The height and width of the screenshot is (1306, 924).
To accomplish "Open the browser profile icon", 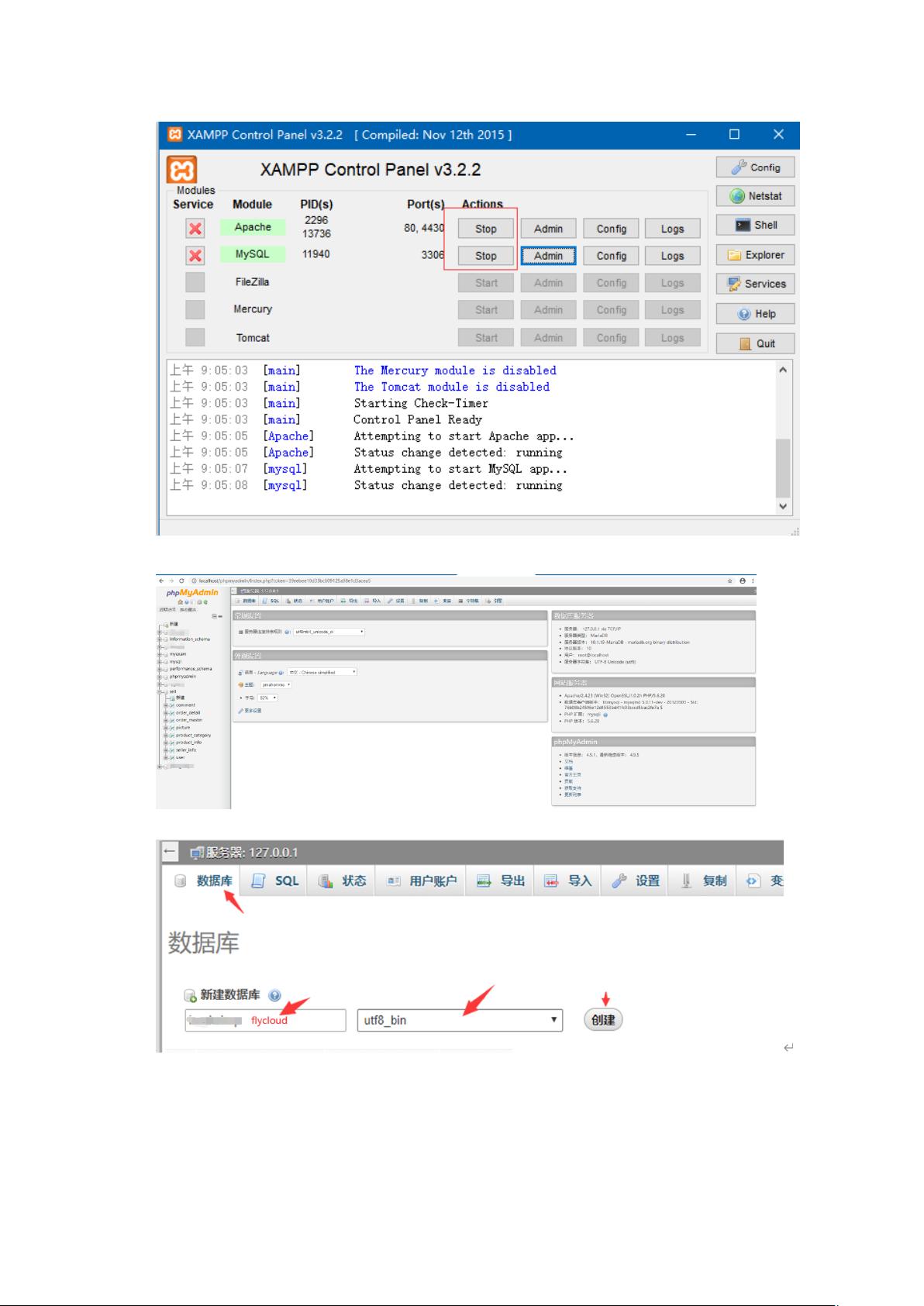I will coord(742,581).
